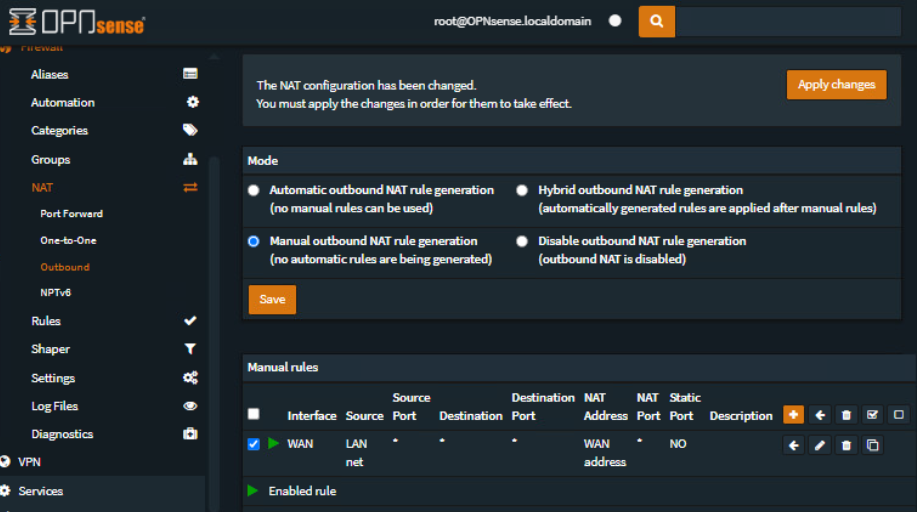
Task: Click the 'WAN address' NAT cell
Action: click(x=605, y=453)
